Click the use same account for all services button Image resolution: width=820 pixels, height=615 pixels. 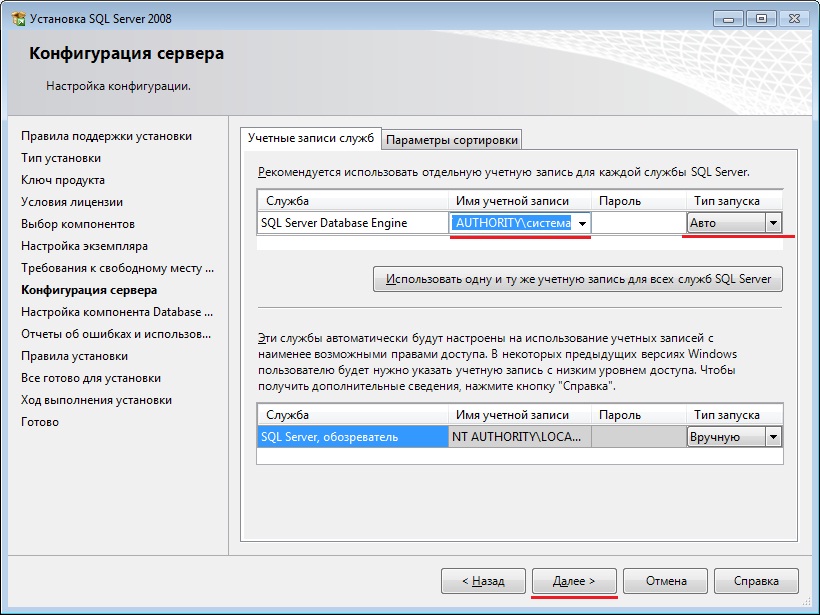(x=578, y=279)
